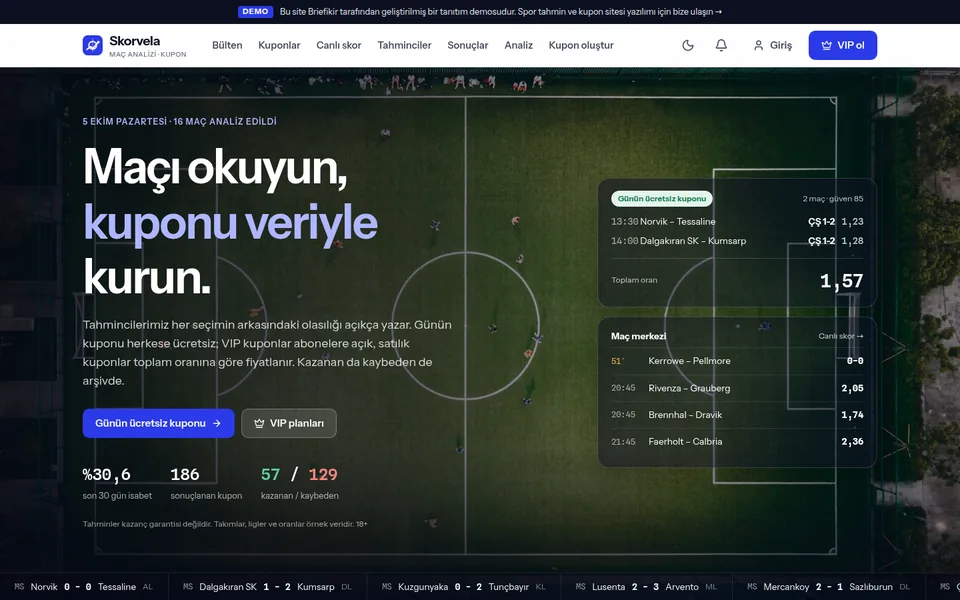Click the 2 maç · güven 85 label

tap(833, 198)
